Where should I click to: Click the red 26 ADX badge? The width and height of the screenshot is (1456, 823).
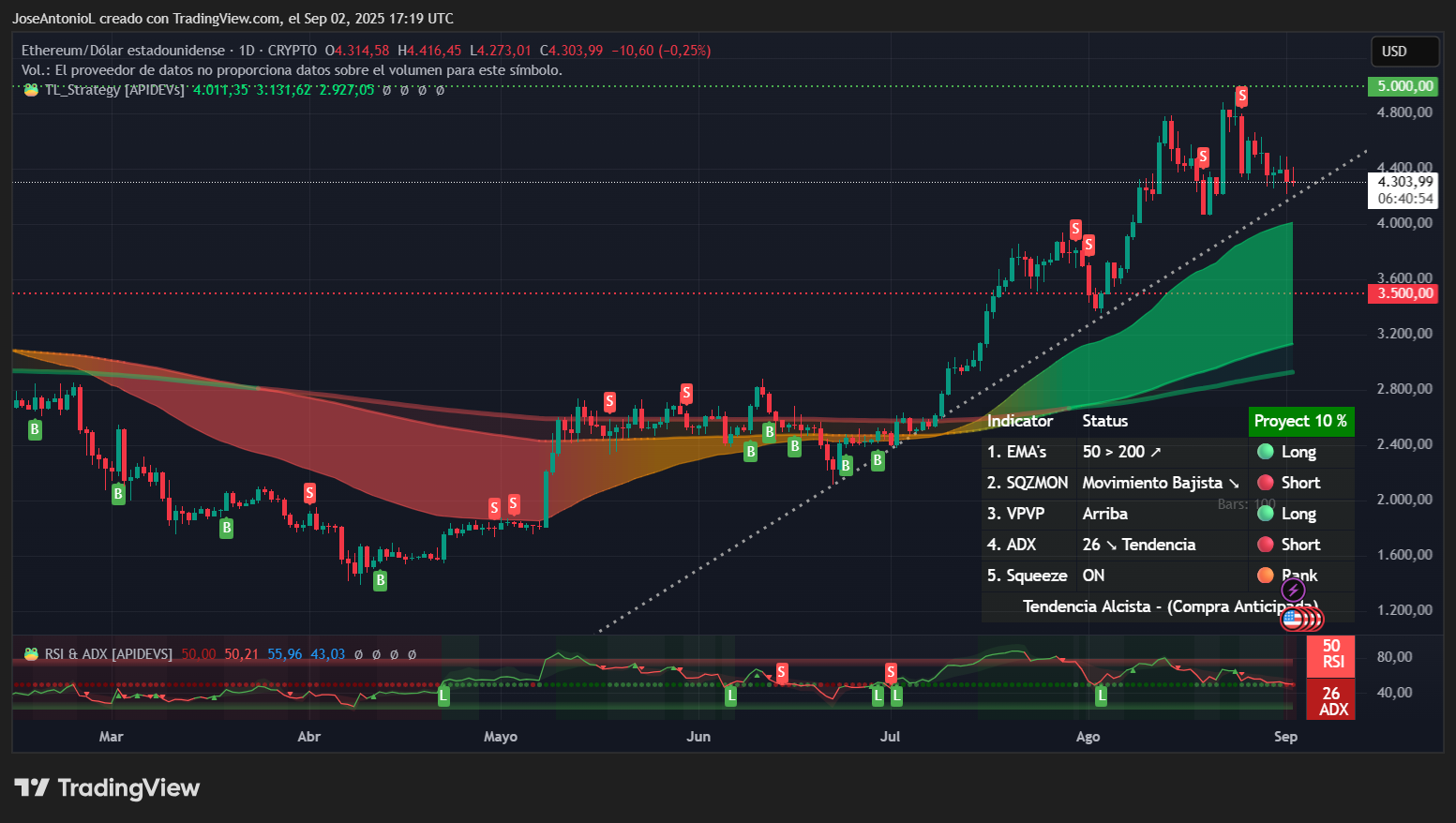tap(1330, 699)
